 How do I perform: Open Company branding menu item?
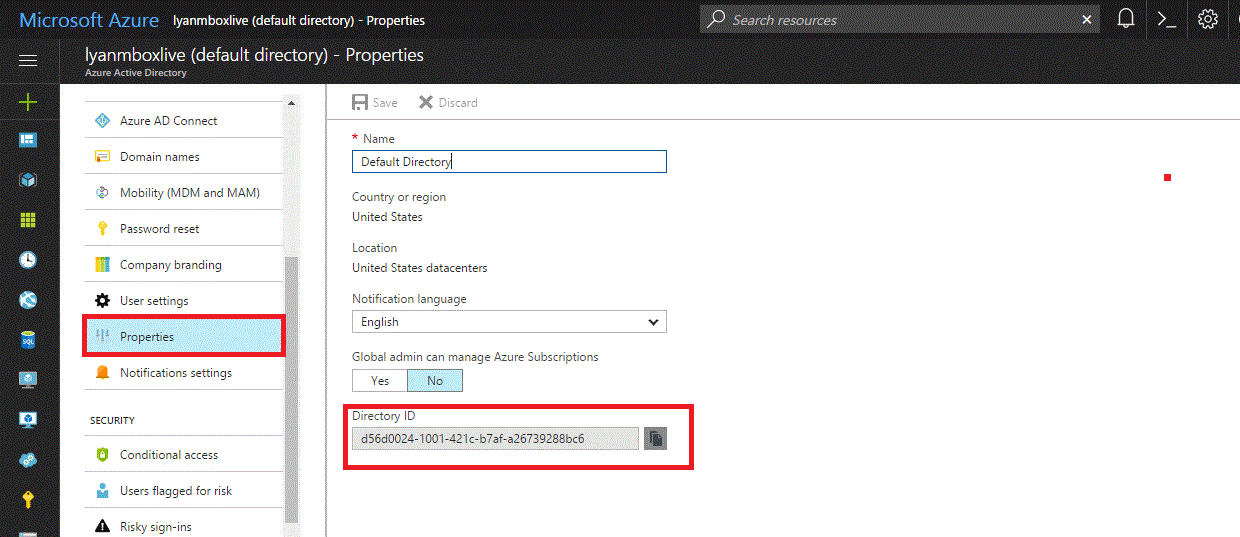tap(170, 265)
